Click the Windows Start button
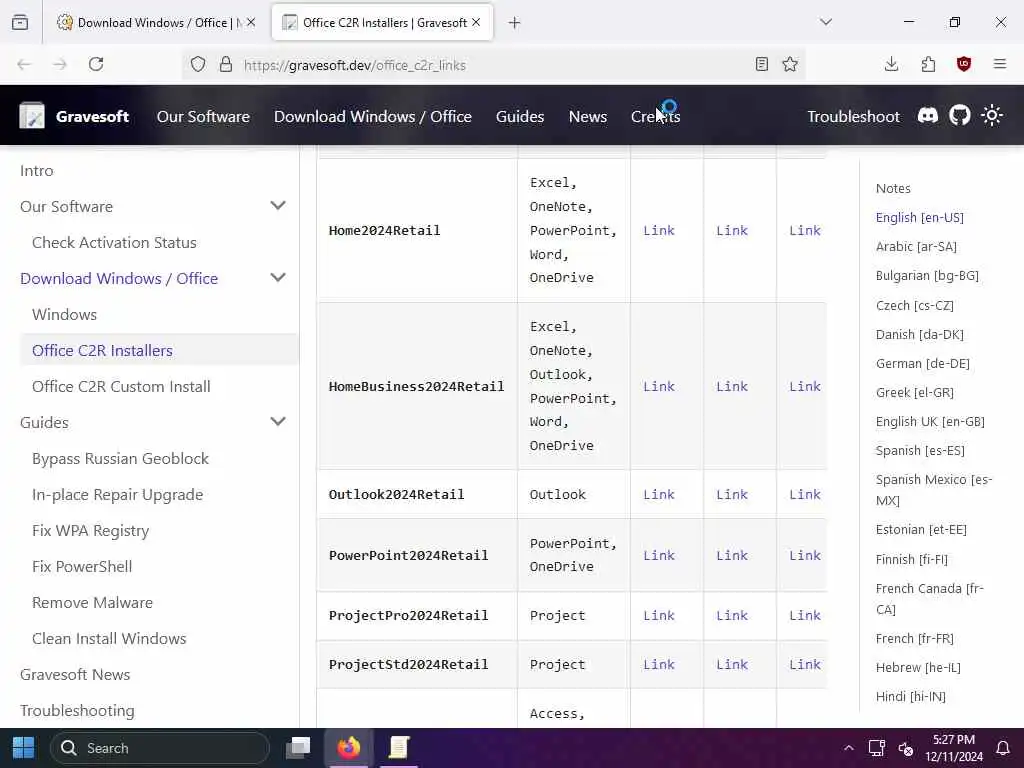 [24, 748]
